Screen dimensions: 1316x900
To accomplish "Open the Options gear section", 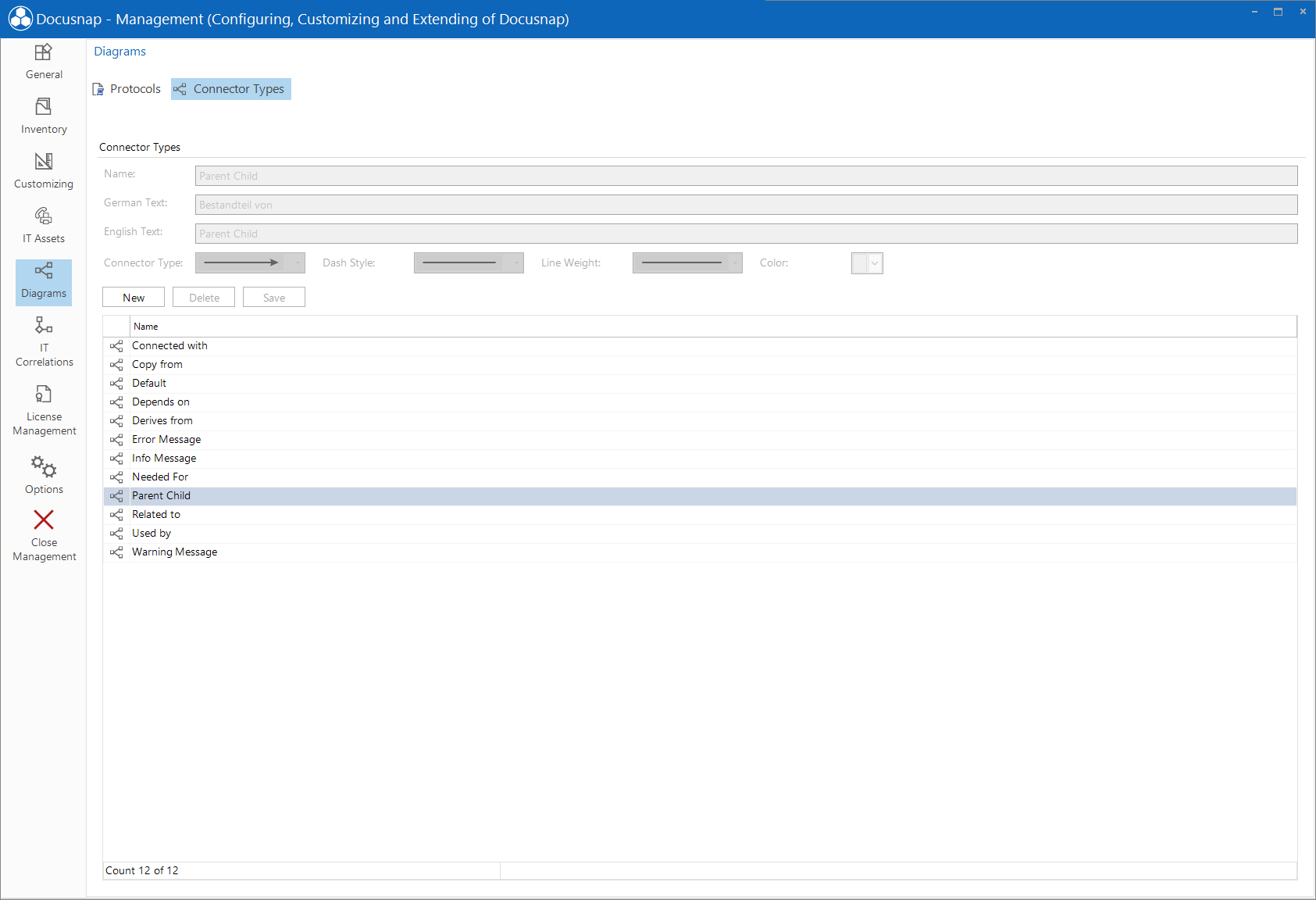I will (x=44, y=476).
